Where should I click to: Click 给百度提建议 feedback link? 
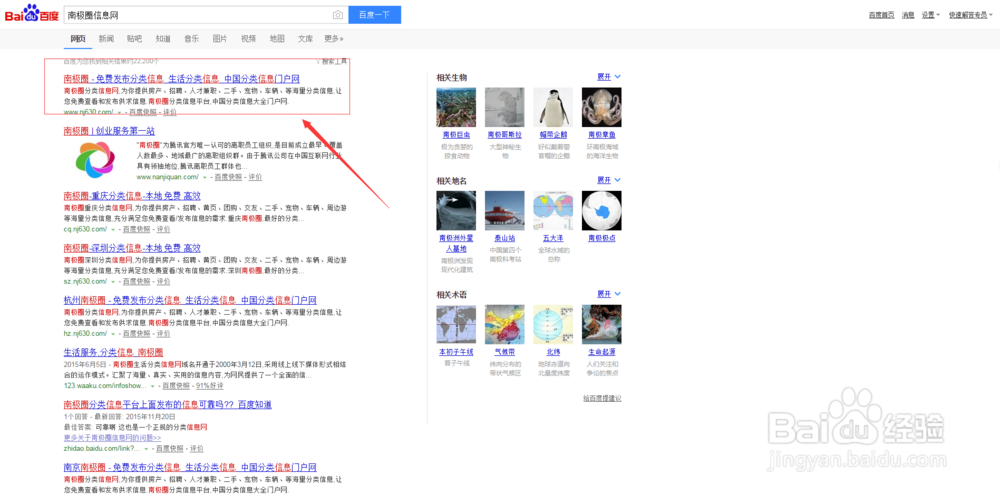[601, 398]
